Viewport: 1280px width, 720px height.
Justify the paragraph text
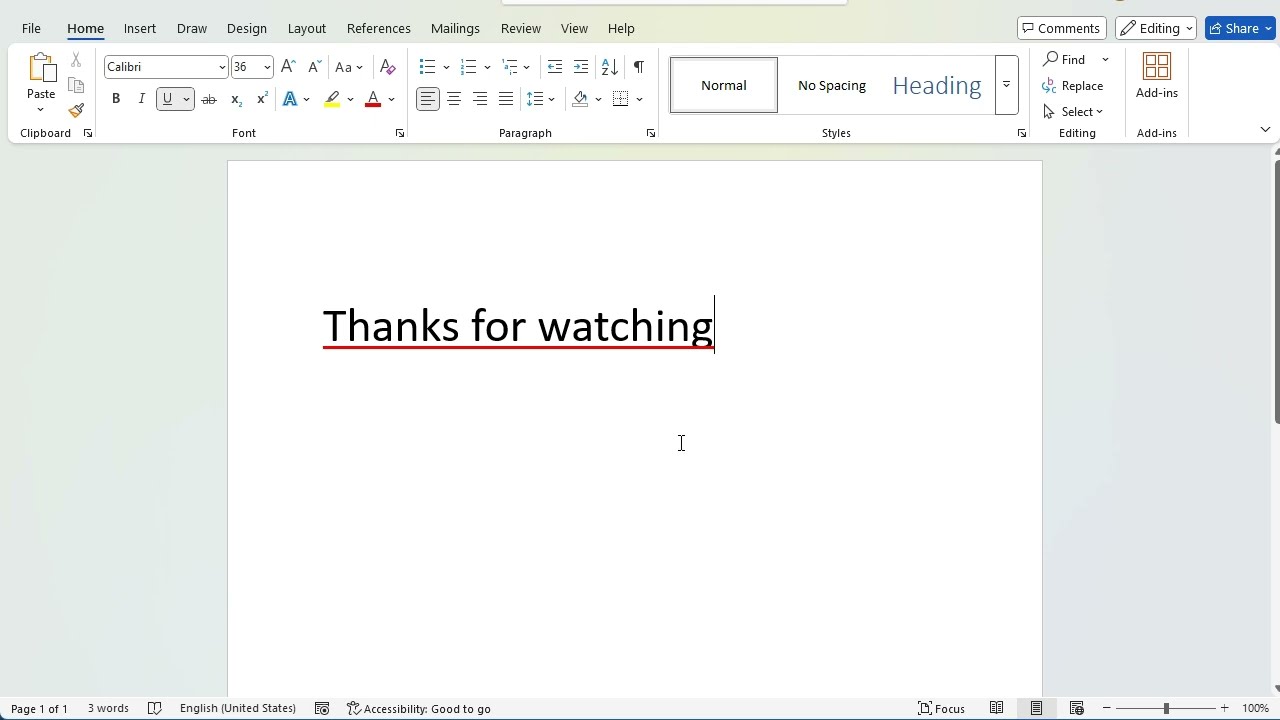coord(506,99)
